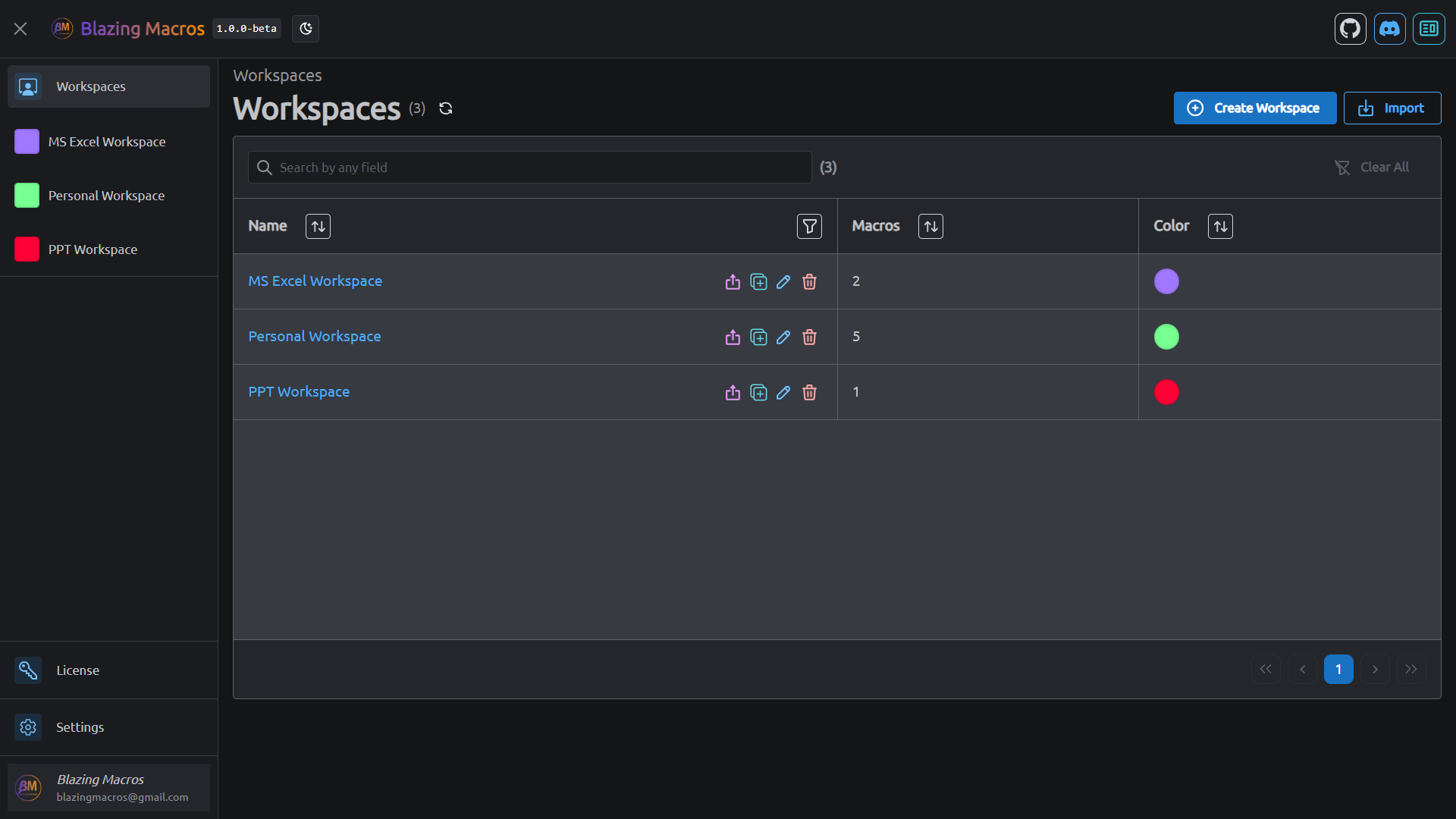Image resolution: width=1456 pixels, height=819 pixels.
Task: Sort the table by Name
Action: pyautogui.click(x=318, y=226)
